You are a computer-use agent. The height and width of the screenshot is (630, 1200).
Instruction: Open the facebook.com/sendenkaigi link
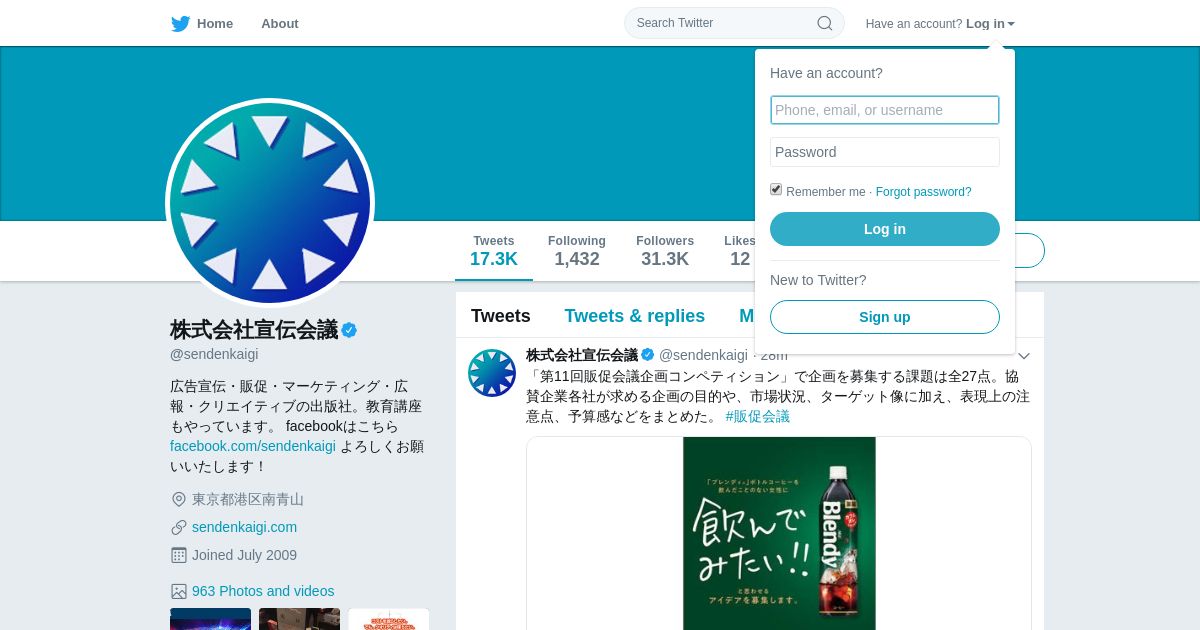click(x=253, y=446)
